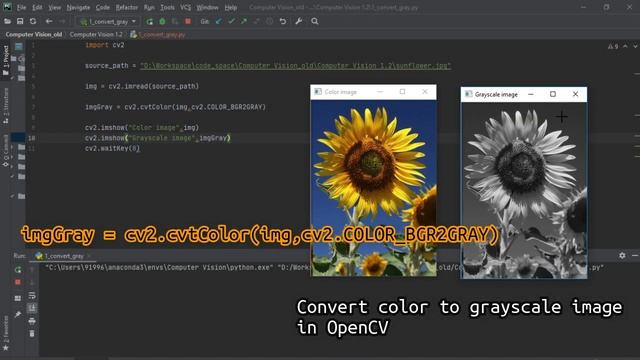Hide the Run panel with minimize icon
This screenshot has height=360, width=640.
635,256
